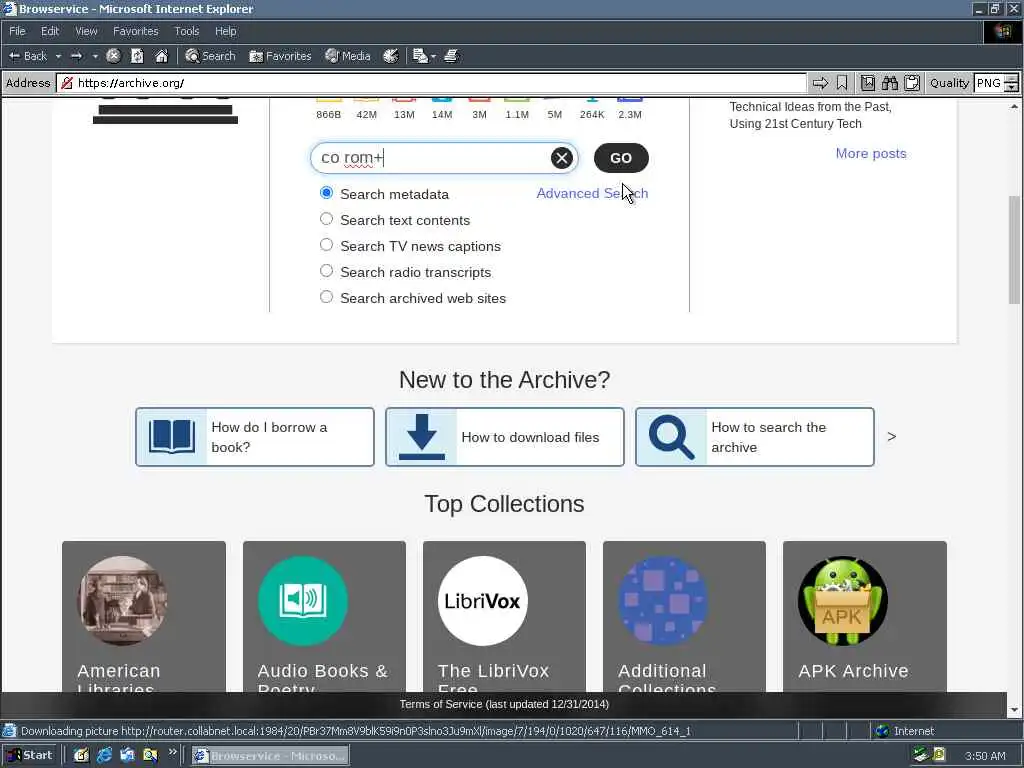
Task: Click the save page image icon
Action: point(867,83)
